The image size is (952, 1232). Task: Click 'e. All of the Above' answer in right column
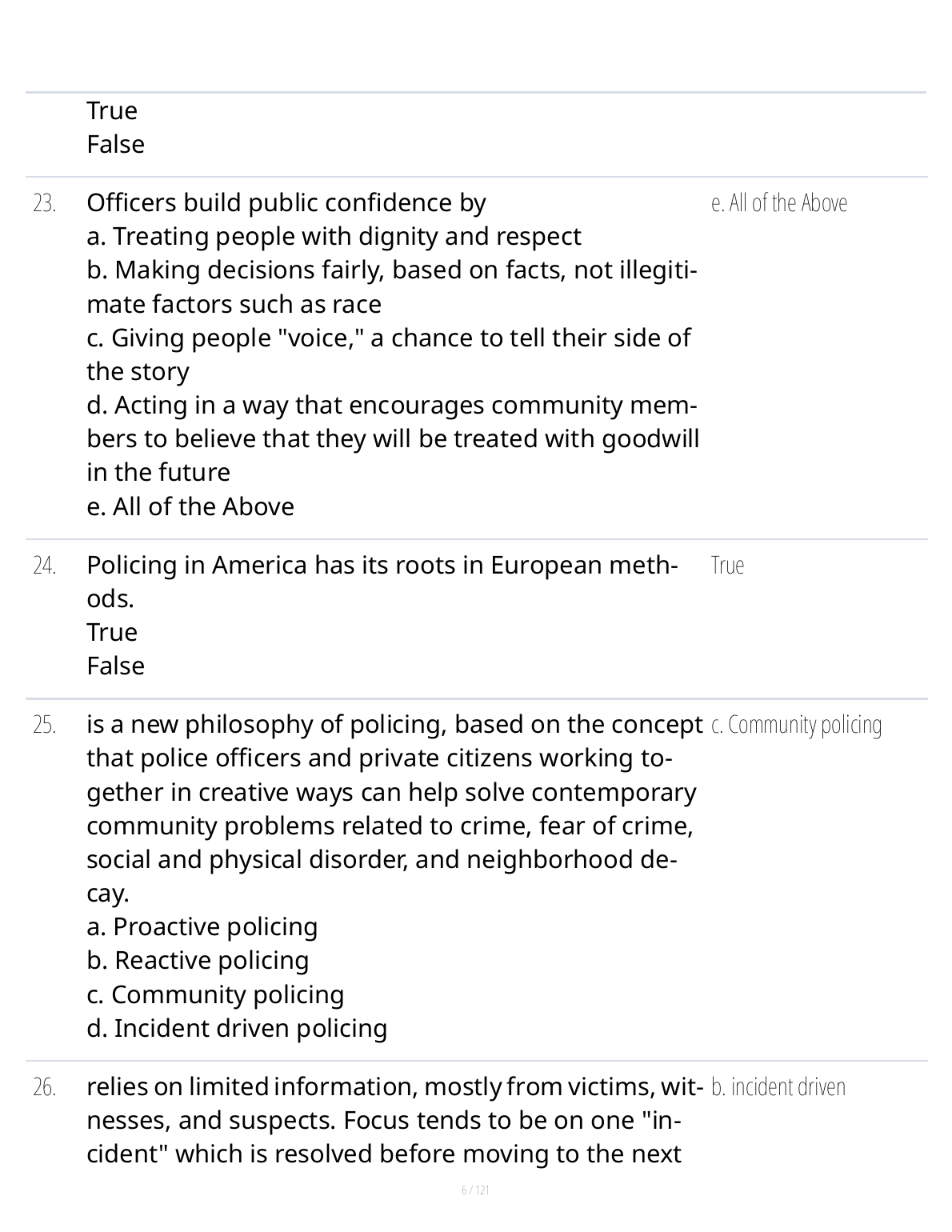779,203
